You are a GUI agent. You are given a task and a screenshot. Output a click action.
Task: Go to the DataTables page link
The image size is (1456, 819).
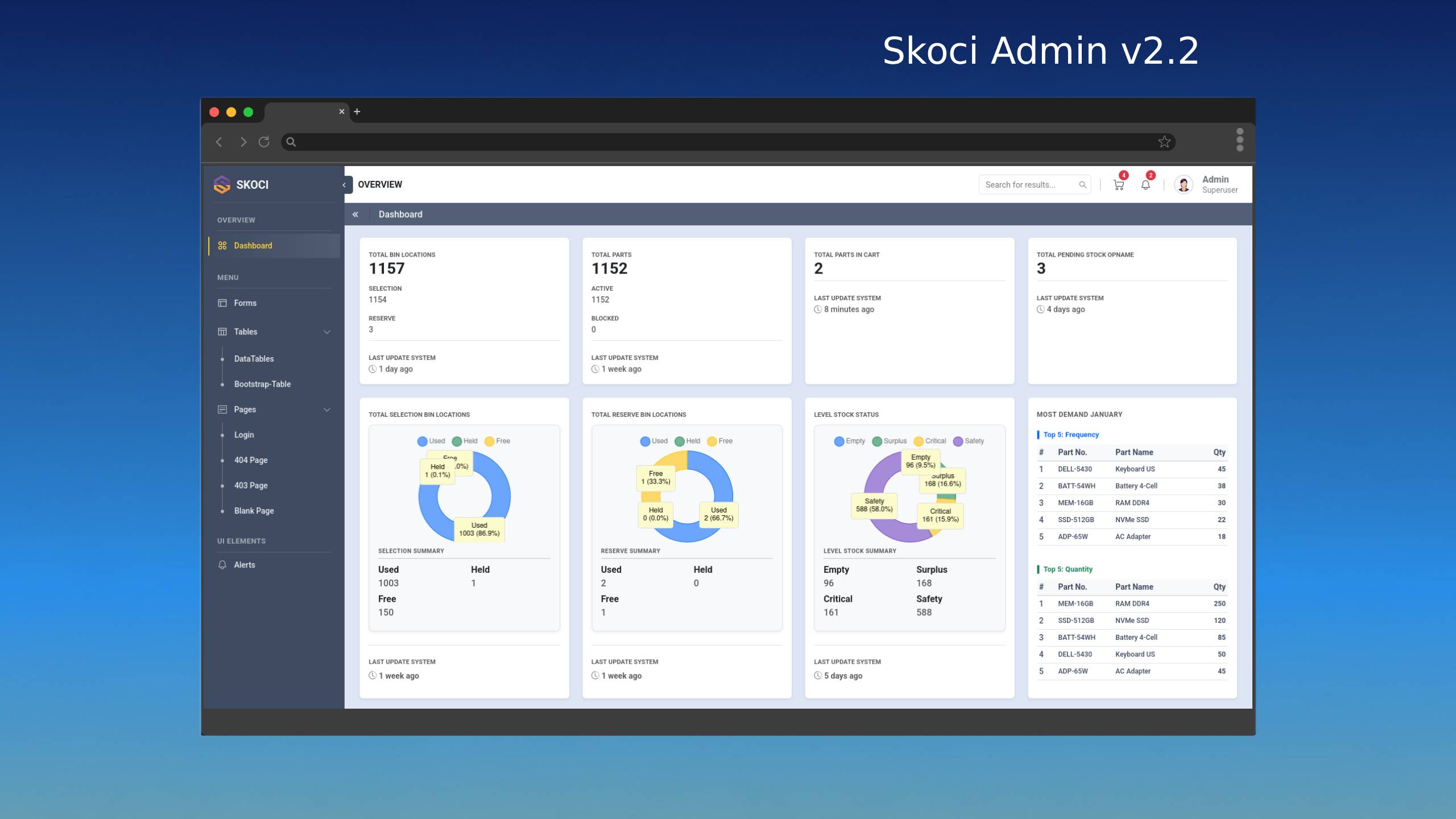click(x=254, y=359)
